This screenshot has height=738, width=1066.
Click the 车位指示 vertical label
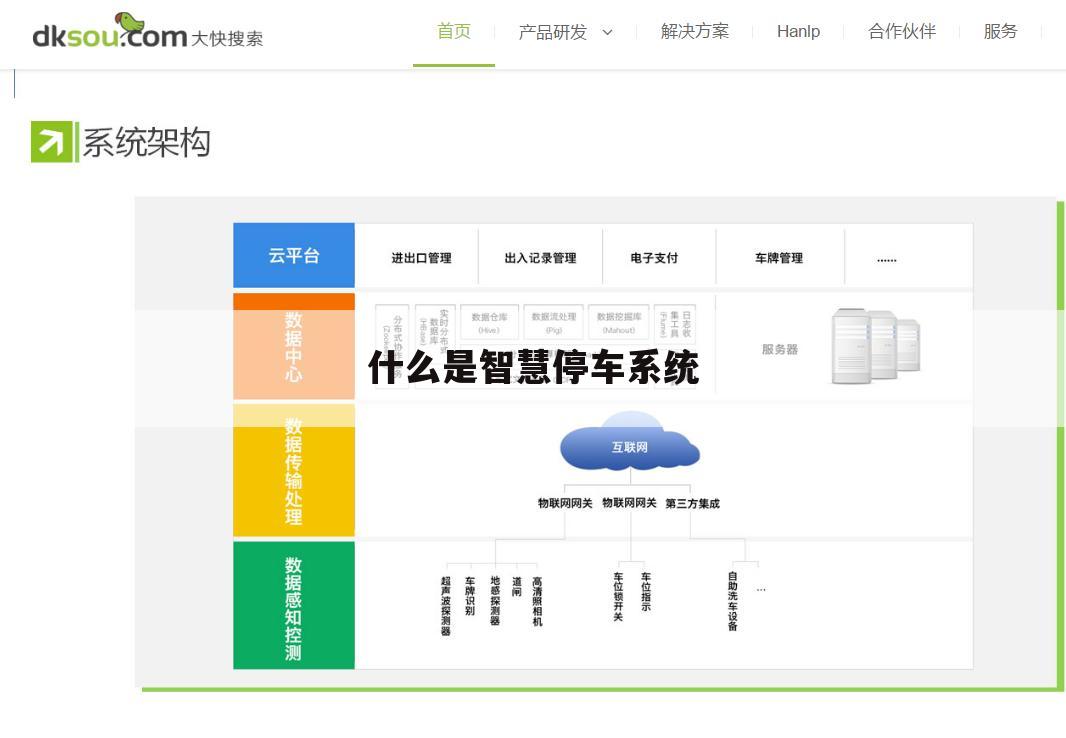(646, 592)
